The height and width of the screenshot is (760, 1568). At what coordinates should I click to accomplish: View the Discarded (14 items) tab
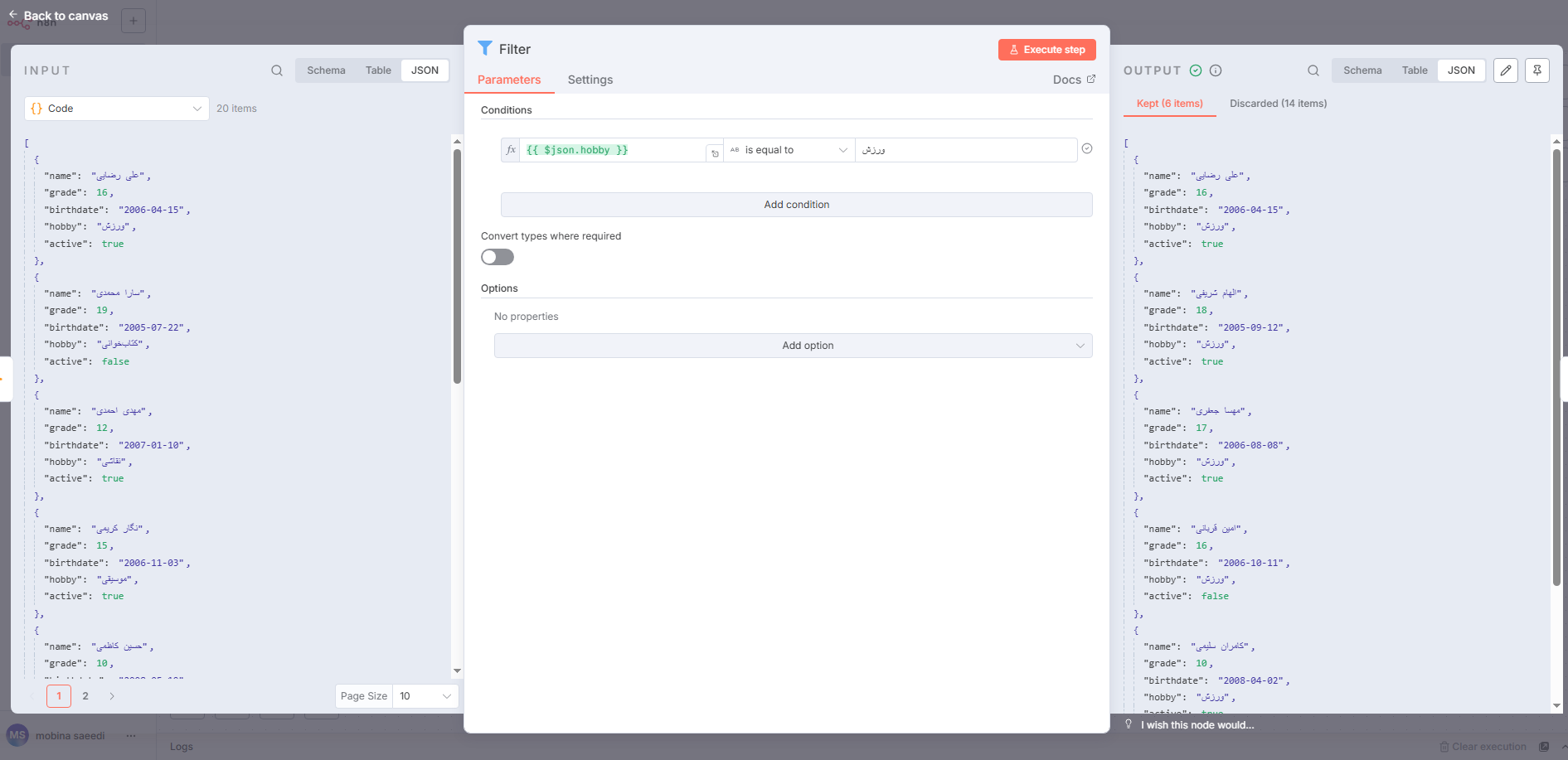pyautogui.click(x=1278, y=103)
